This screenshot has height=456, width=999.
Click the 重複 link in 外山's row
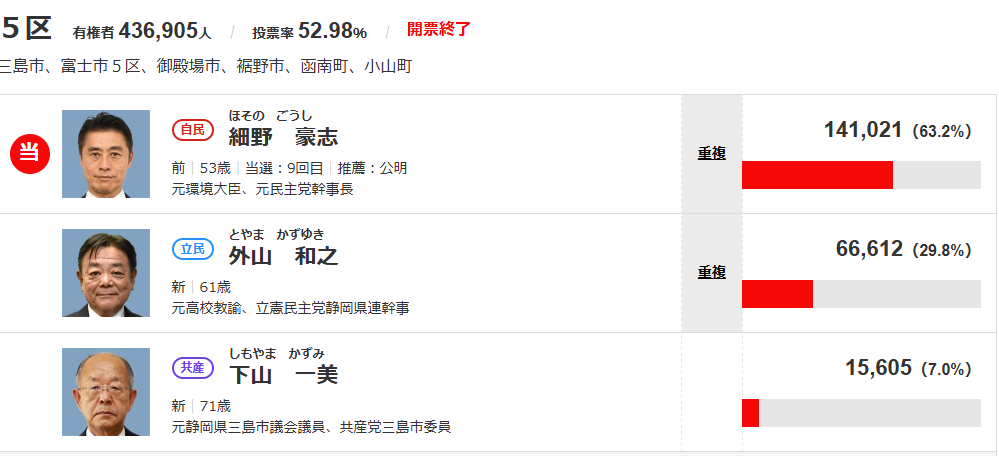click(712, 272)
